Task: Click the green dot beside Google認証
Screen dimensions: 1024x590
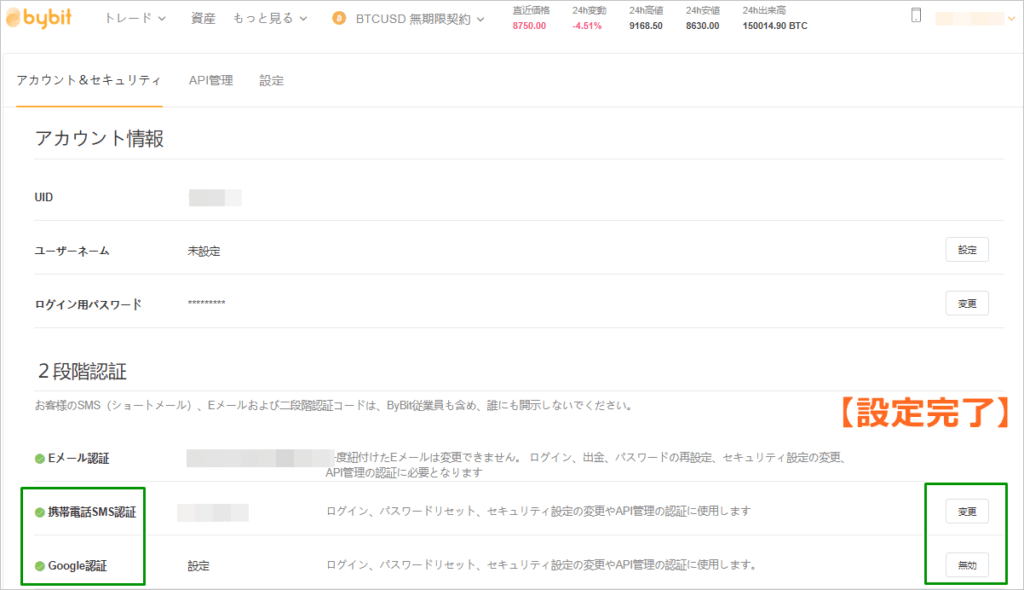Action: [40, 566]
